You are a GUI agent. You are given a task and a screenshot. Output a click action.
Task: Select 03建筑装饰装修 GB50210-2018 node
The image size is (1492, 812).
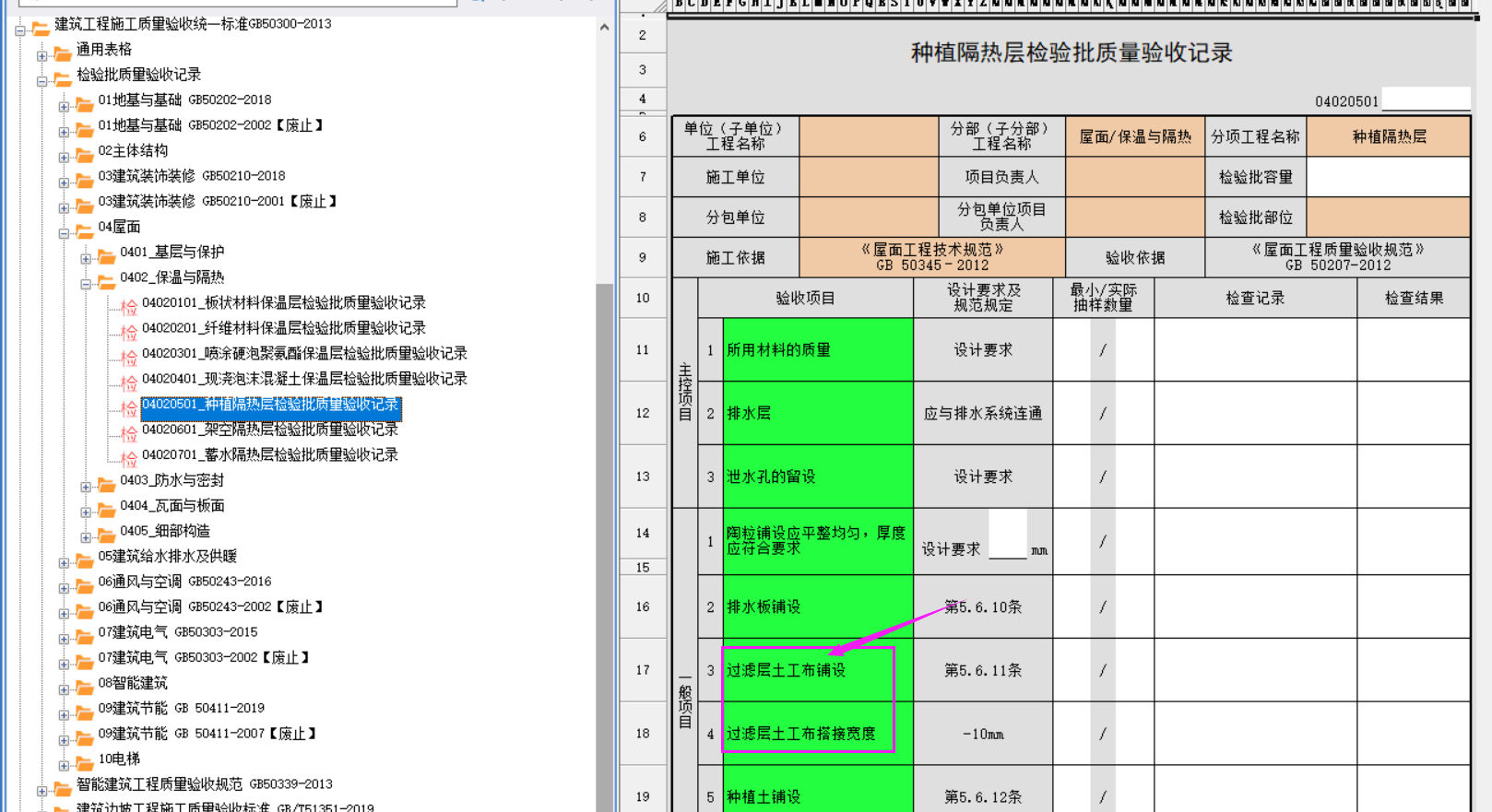click(x=192, y=176)
